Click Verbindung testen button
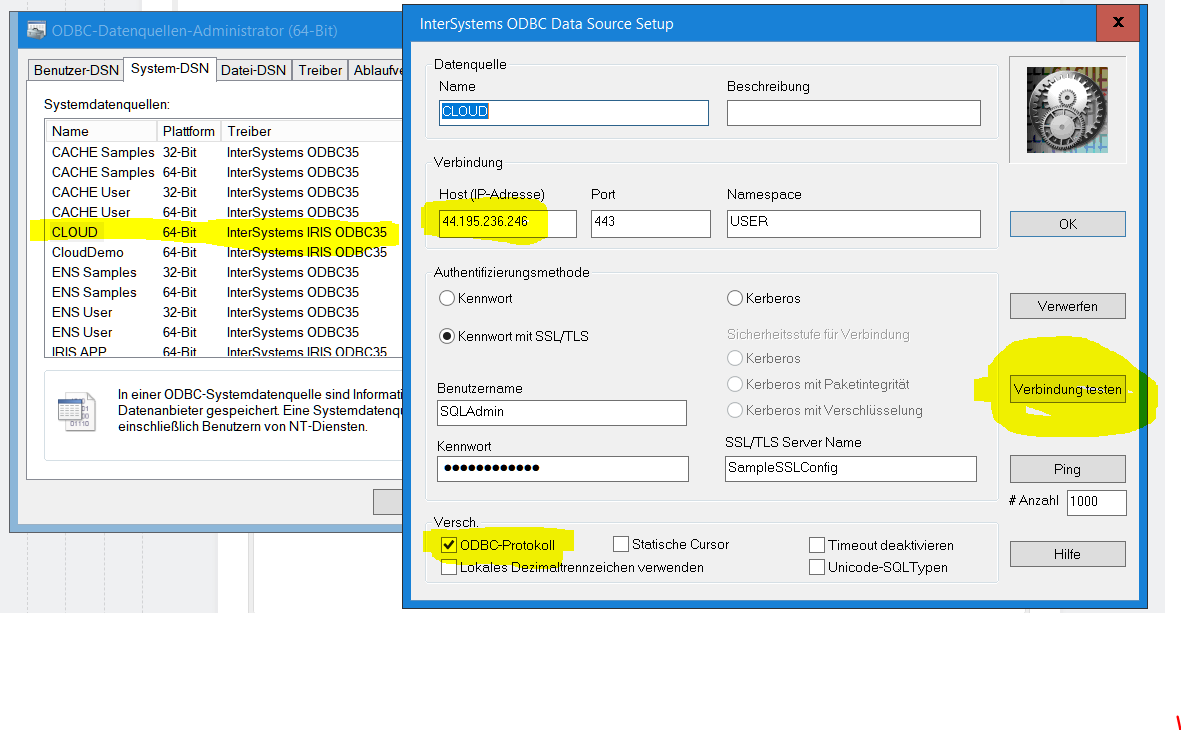The image size is (1181, 730). point(1067,389)
